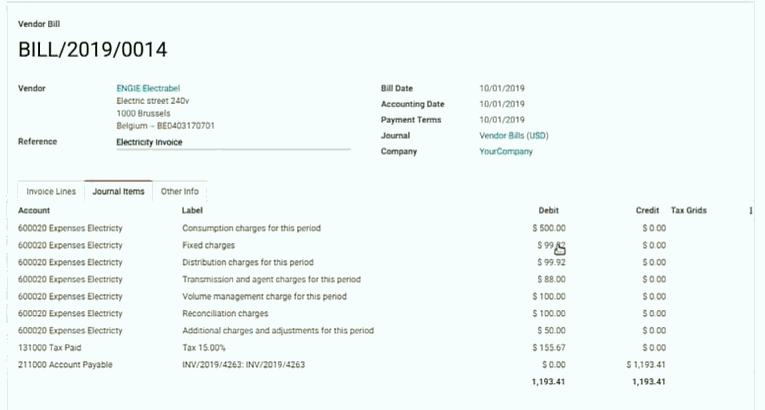This screenshot has width=765, height=410.
Task: Sort by the Credit column header
Action: tap(647, 211)
